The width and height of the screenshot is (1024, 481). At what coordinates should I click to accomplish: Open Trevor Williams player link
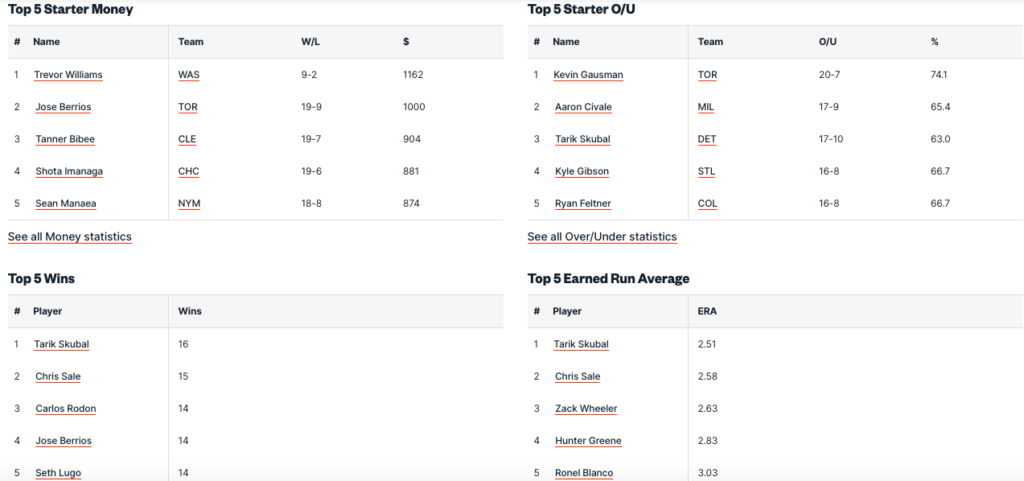68,75
